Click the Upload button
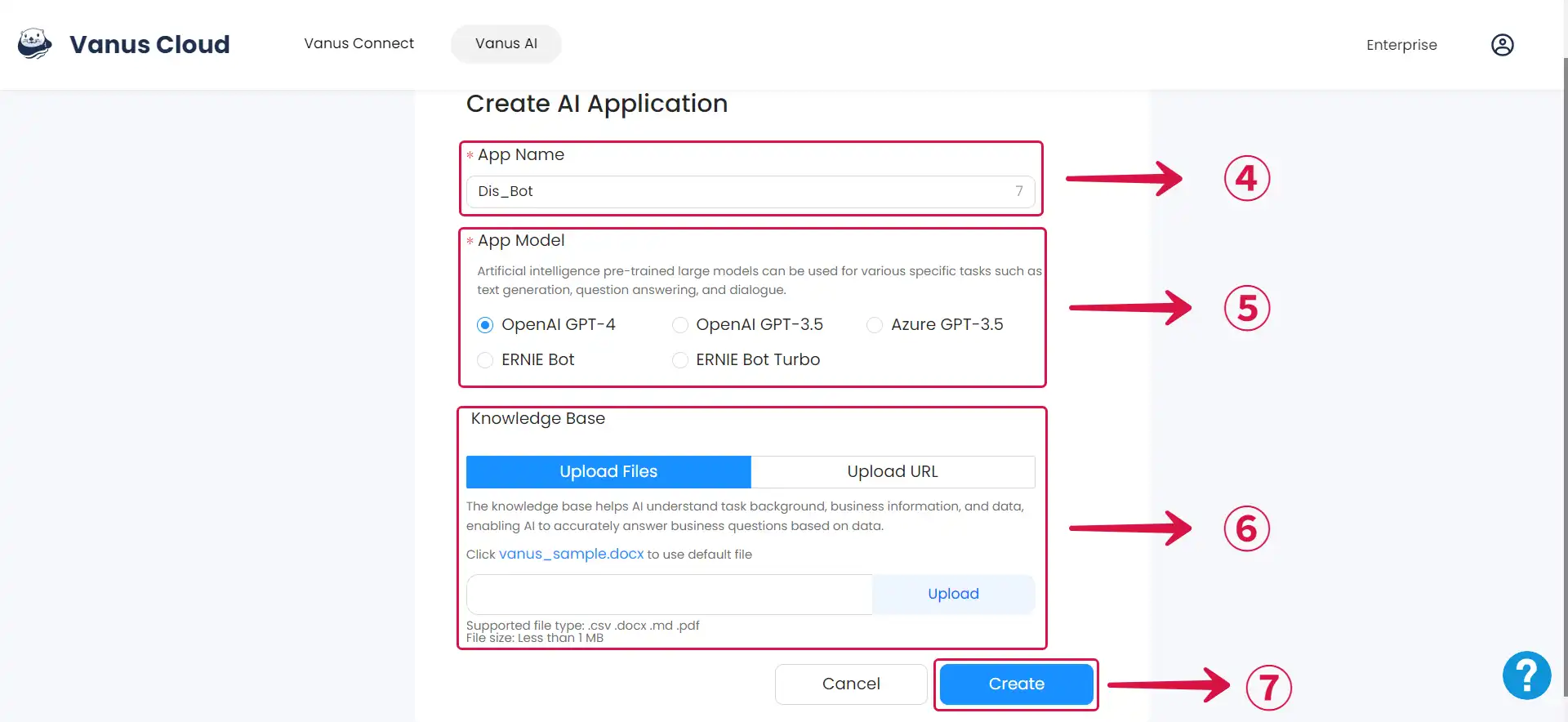Image resolution: width=1568 pixels, height=722 pixels. pyautogui.click(x=953, y=594)
